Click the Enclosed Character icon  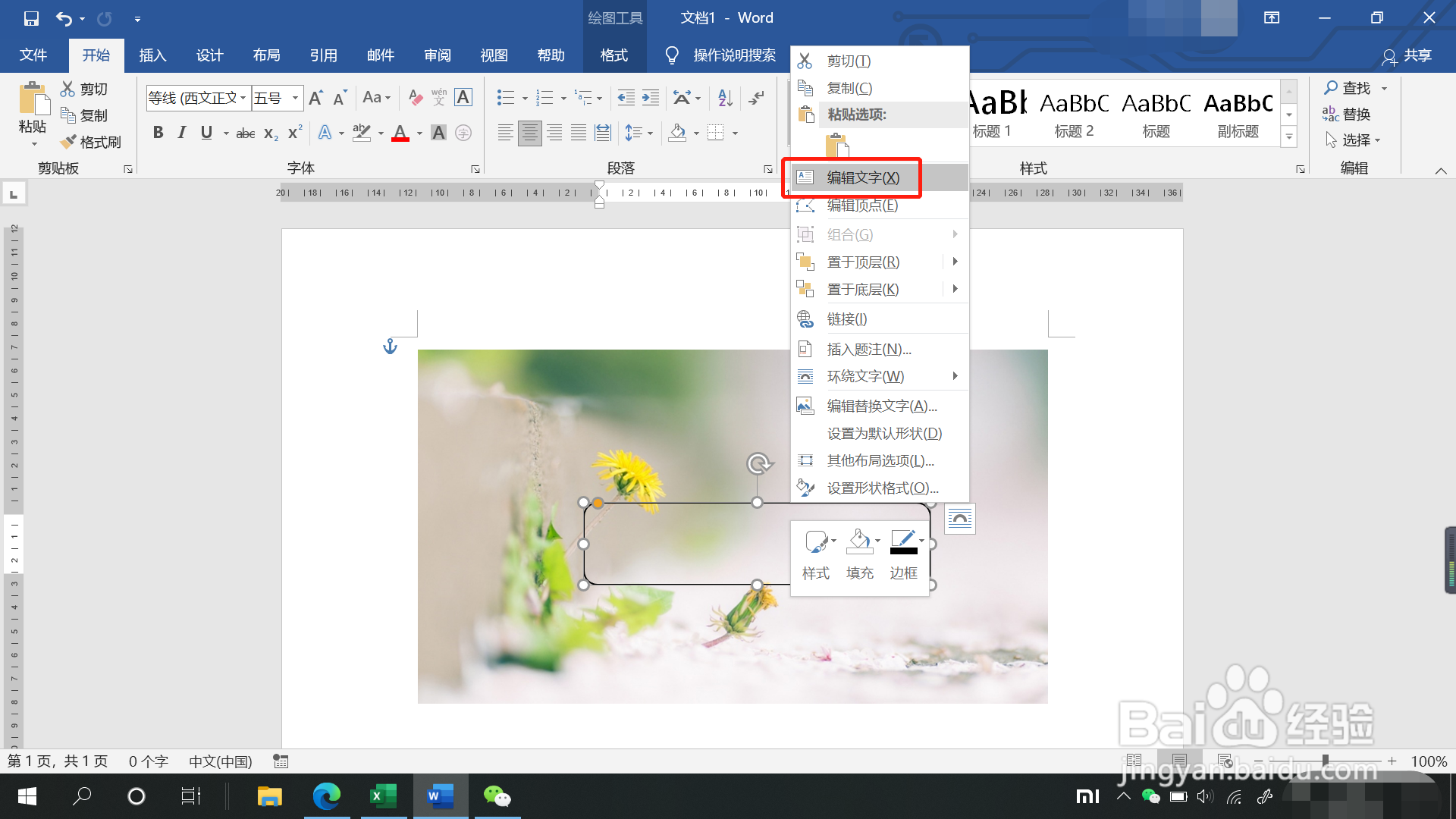[463, 133]
